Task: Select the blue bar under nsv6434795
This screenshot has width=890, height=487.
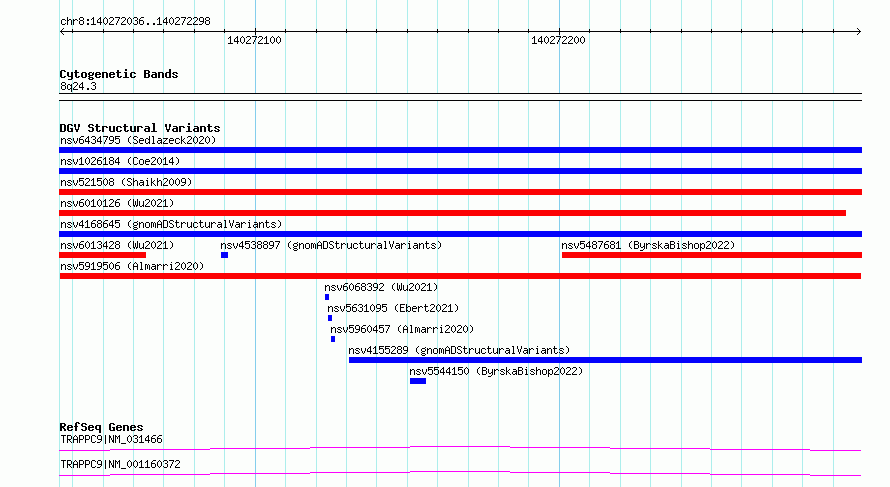Action: click(x=460, y=150)
